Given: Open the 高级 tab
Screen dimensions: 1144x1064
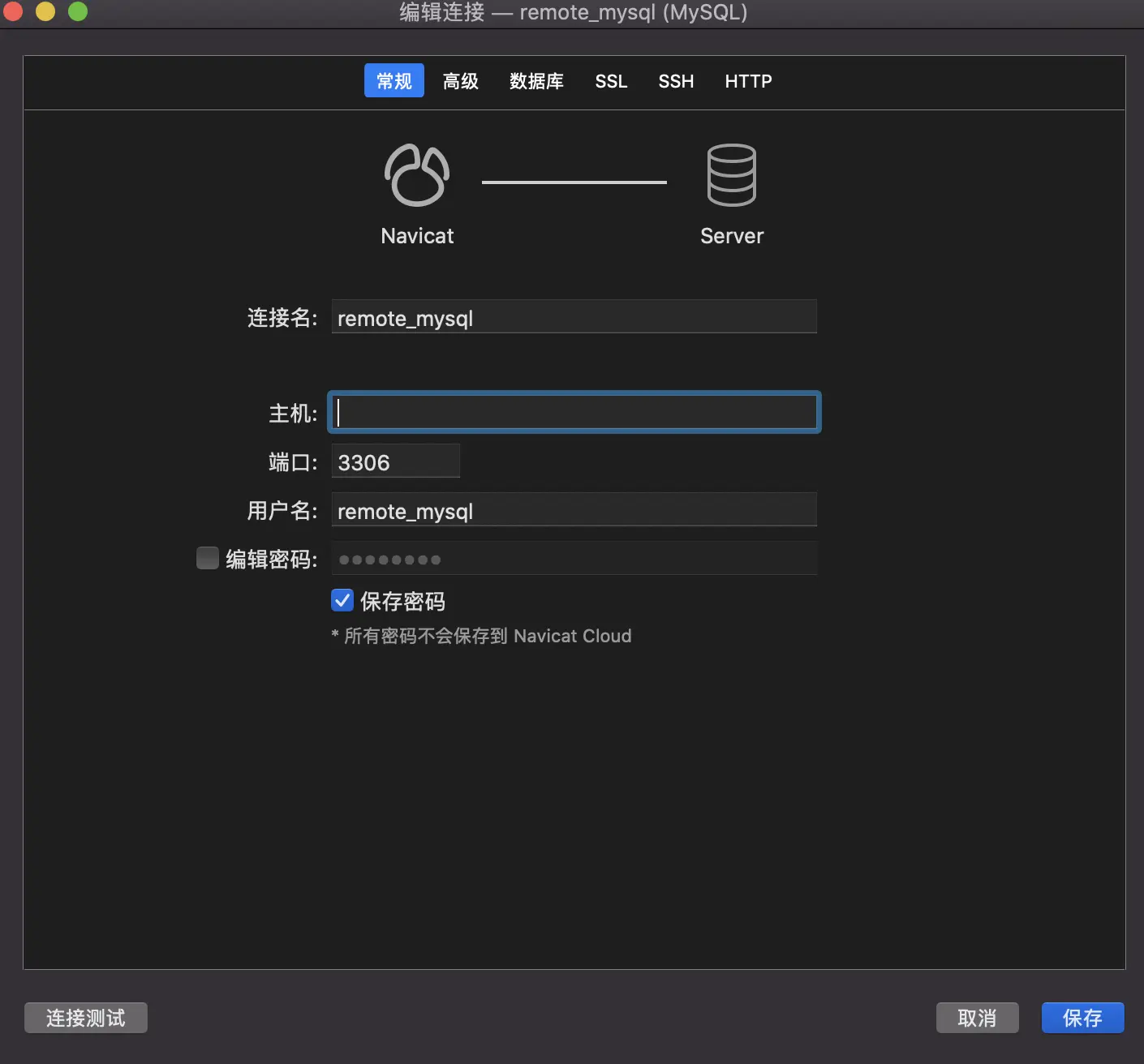Looking at the screenshot, I should pyautogui.click(x=461, y=81).
